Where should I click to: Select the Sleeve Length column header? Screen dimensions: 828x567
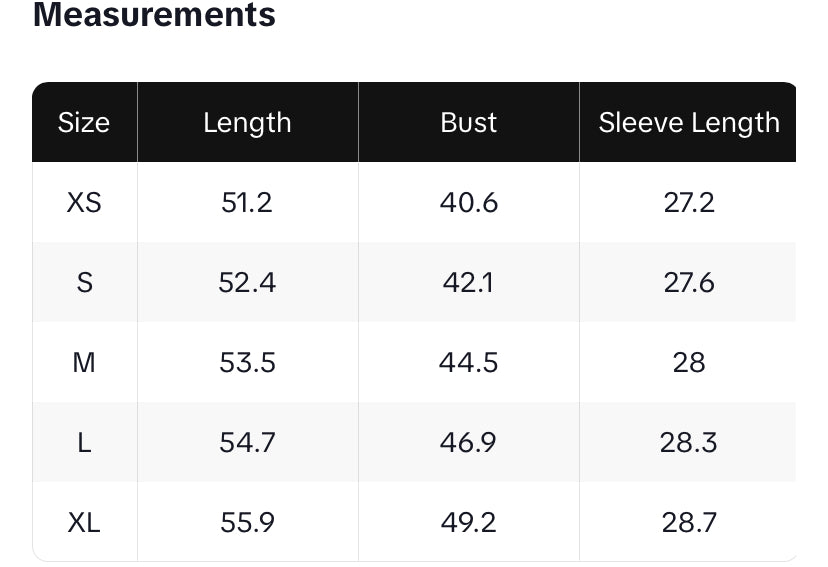click(x=688, y=122)
